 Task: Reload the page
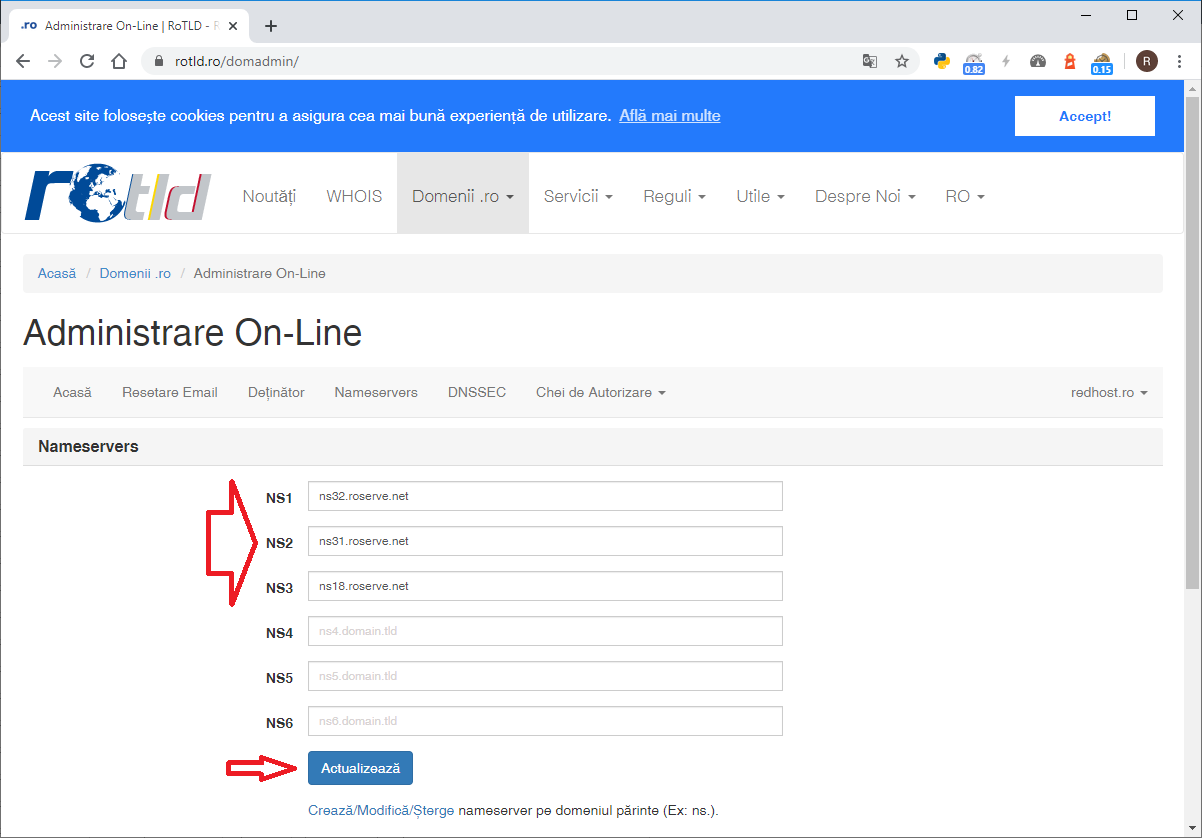pyautogui.click(x=87, y=61)
